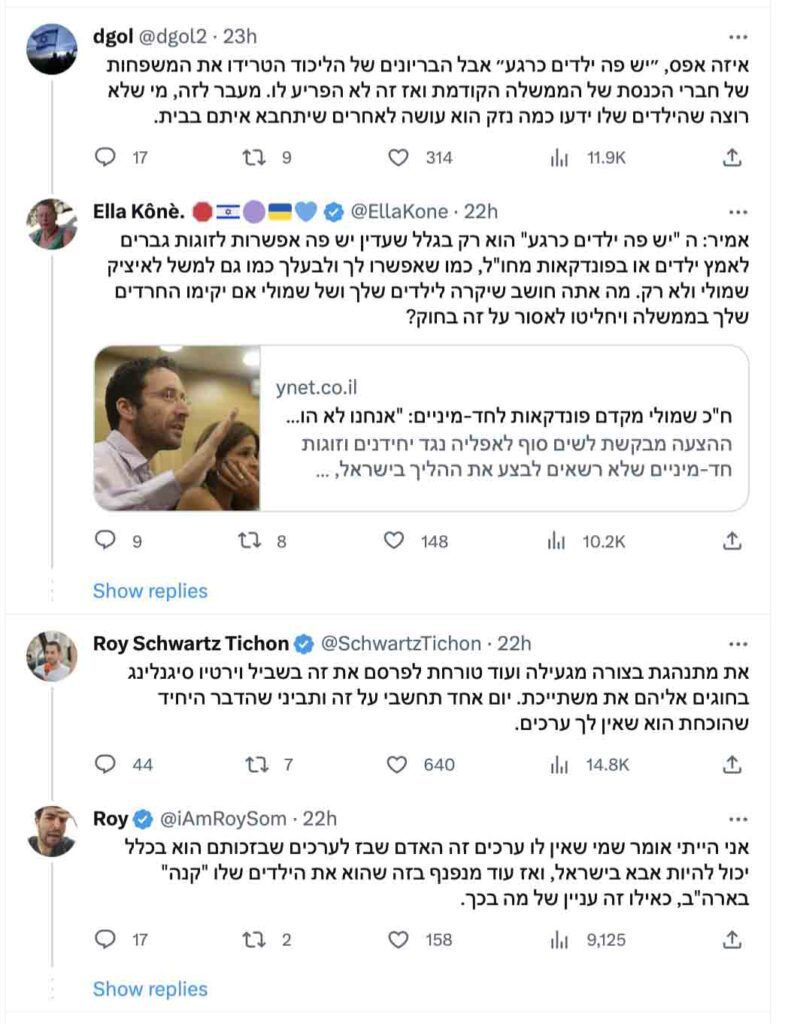Click @iAmRoySom's profile avatar
The image size is (788, 1024).
[x=52, y=832]
